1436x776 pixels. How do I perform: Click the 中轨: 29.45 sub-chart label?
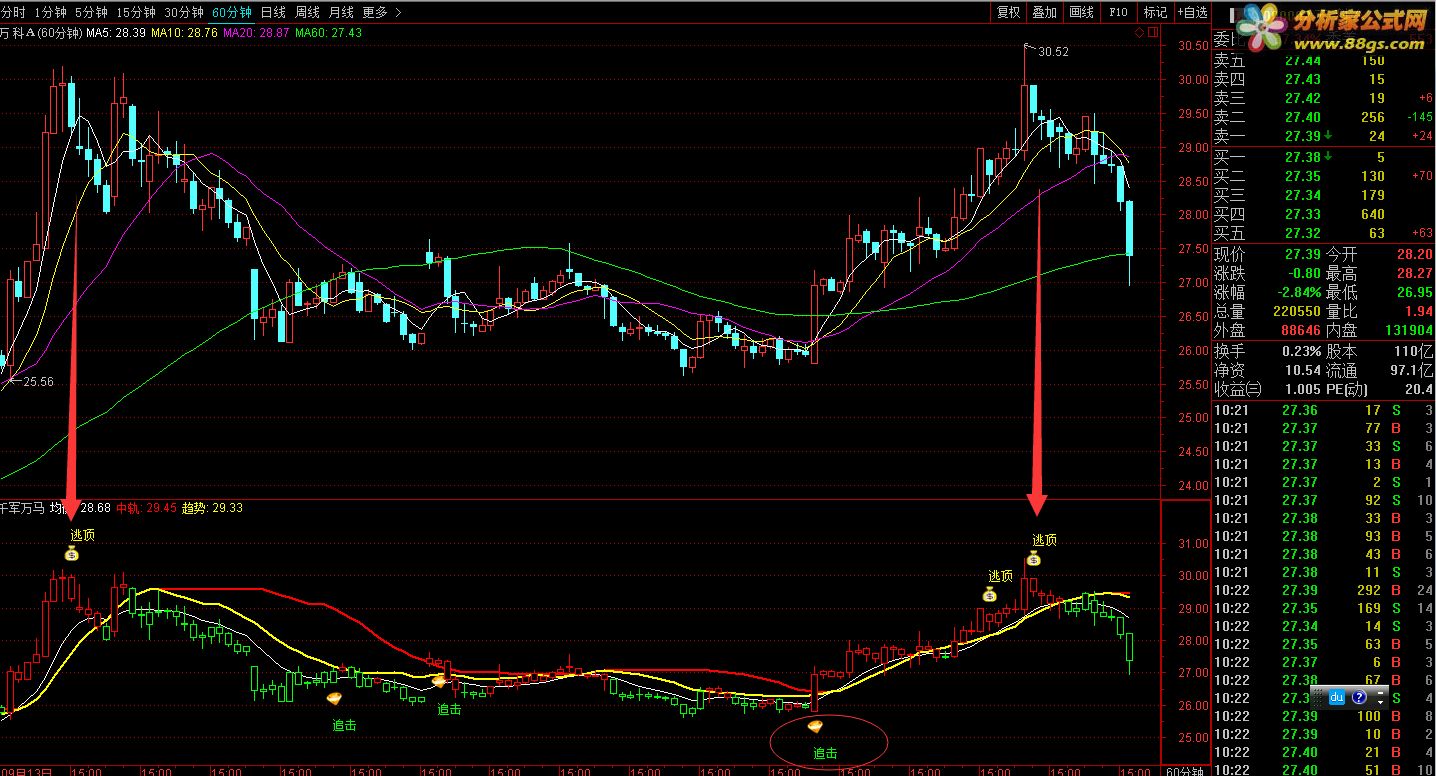(146, 508)
